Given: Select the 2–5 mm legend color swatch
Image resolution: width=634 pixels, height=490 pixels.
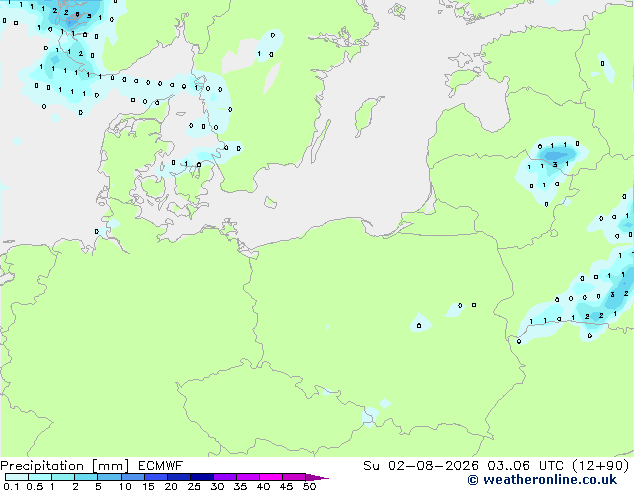Looking at the screenshot, I should pos(86,477).
